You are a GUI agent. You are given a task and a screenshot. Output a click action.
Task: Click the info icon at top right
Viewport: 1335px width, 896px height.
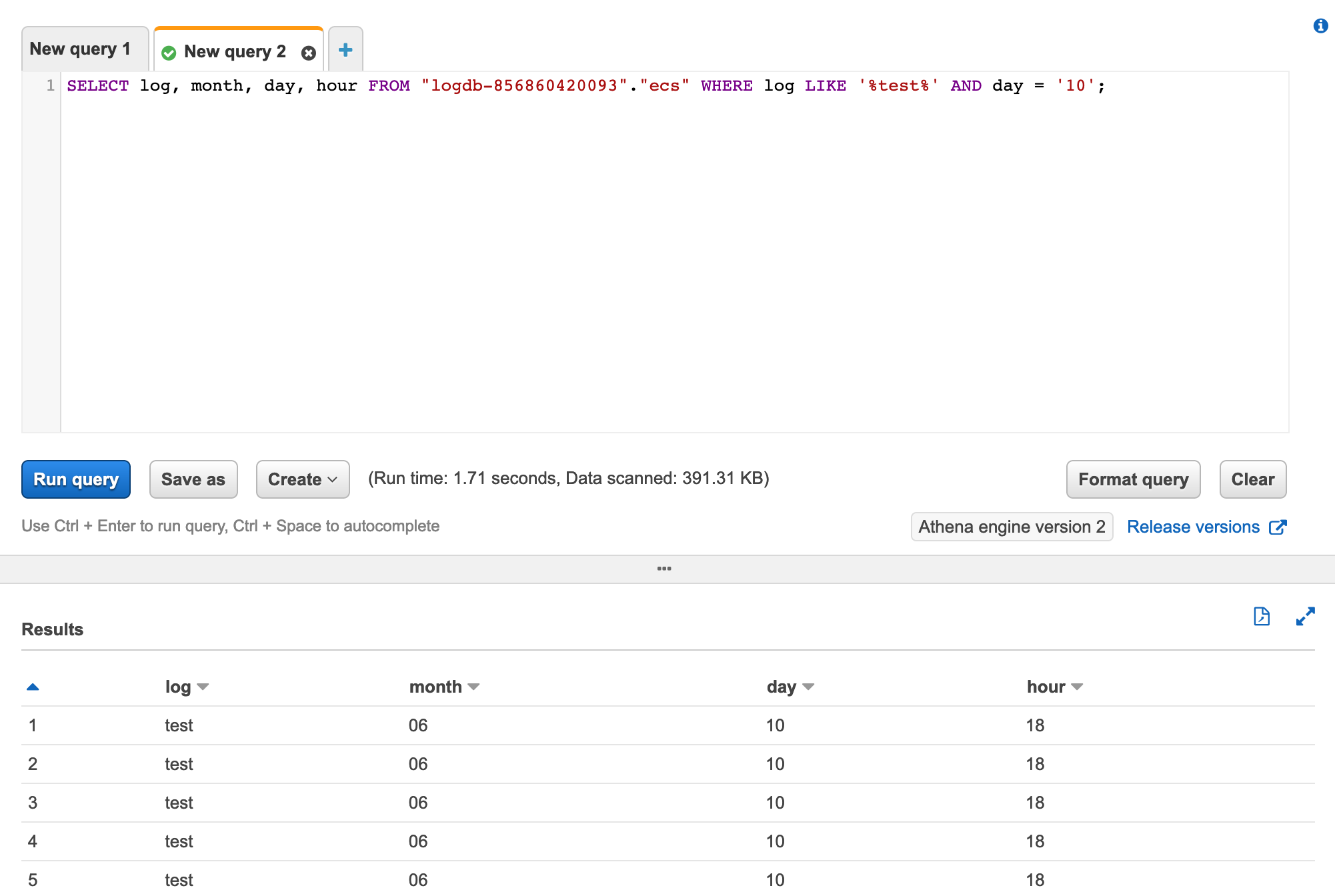[1320, 26]
